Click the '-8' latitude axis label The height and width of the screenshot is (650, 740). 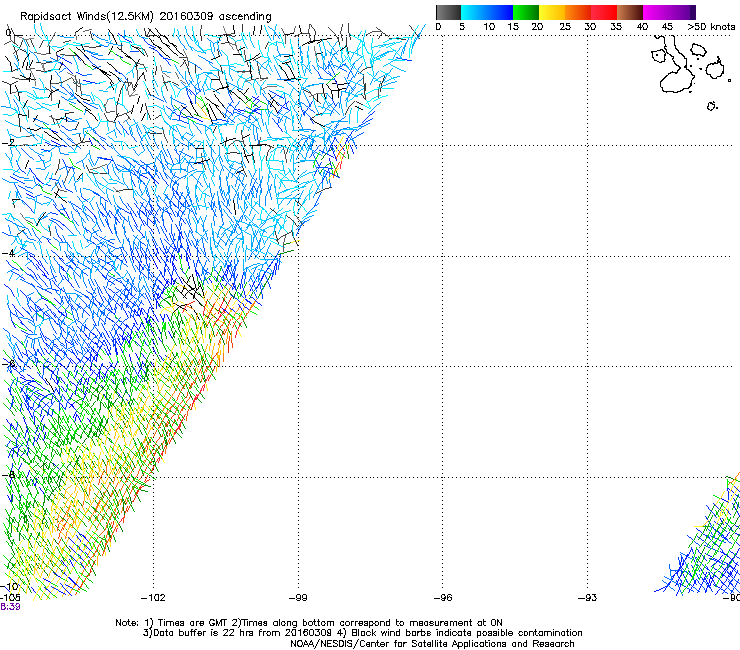(x=8, y=475)
